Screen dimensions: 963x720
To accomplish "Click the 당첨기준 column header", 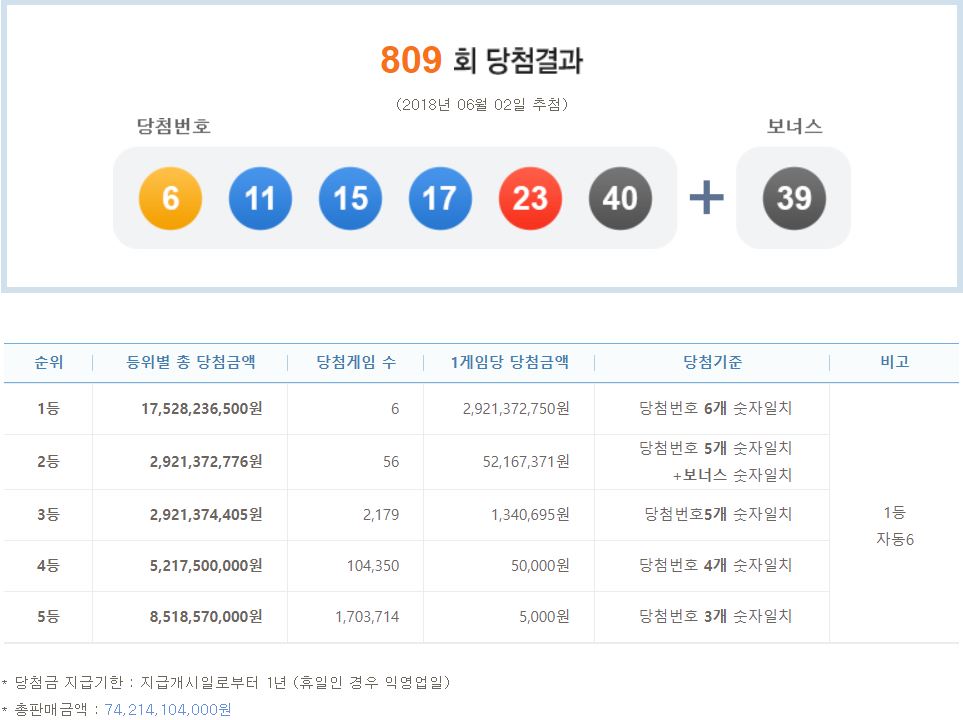I will tap(712, 362).
